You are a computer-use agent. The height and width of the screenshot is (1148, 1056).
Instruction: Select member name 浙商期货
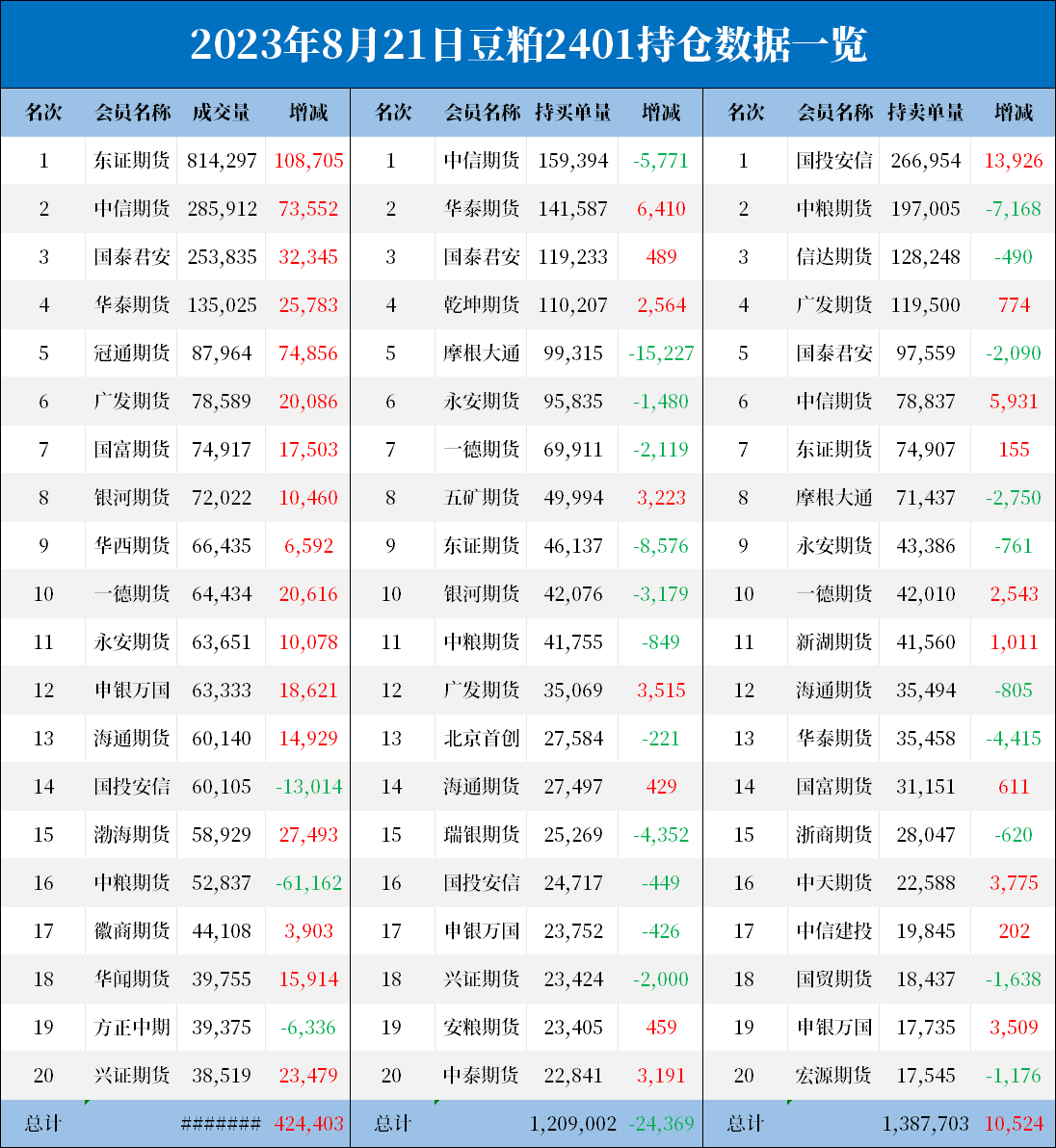(834, 835)
